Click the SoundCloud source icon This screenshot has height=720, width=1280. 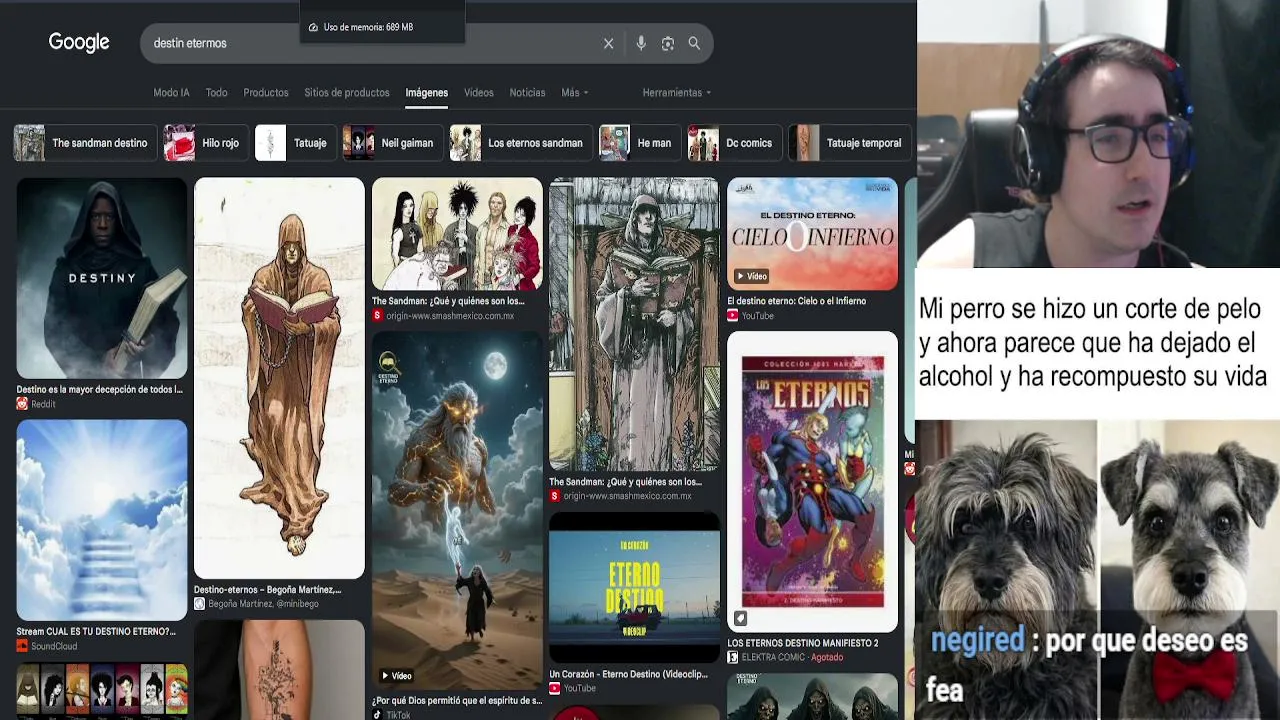[x=22, y=646]
